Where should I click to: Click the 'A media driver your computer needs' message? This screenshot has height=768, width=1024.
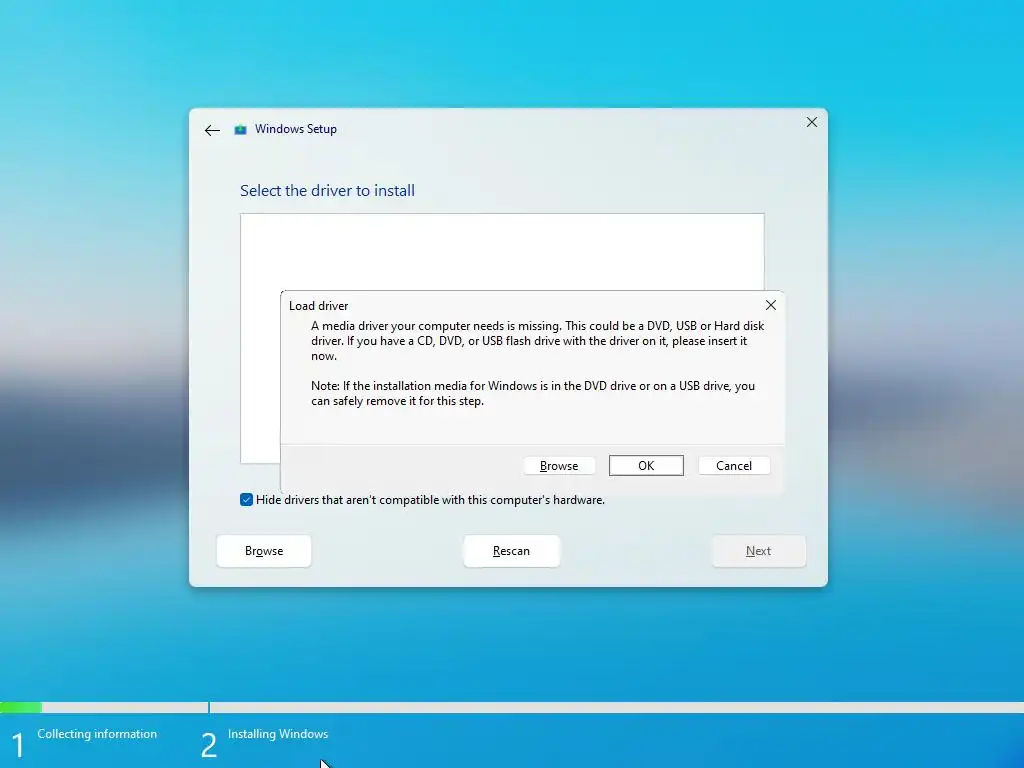[537, 341]
